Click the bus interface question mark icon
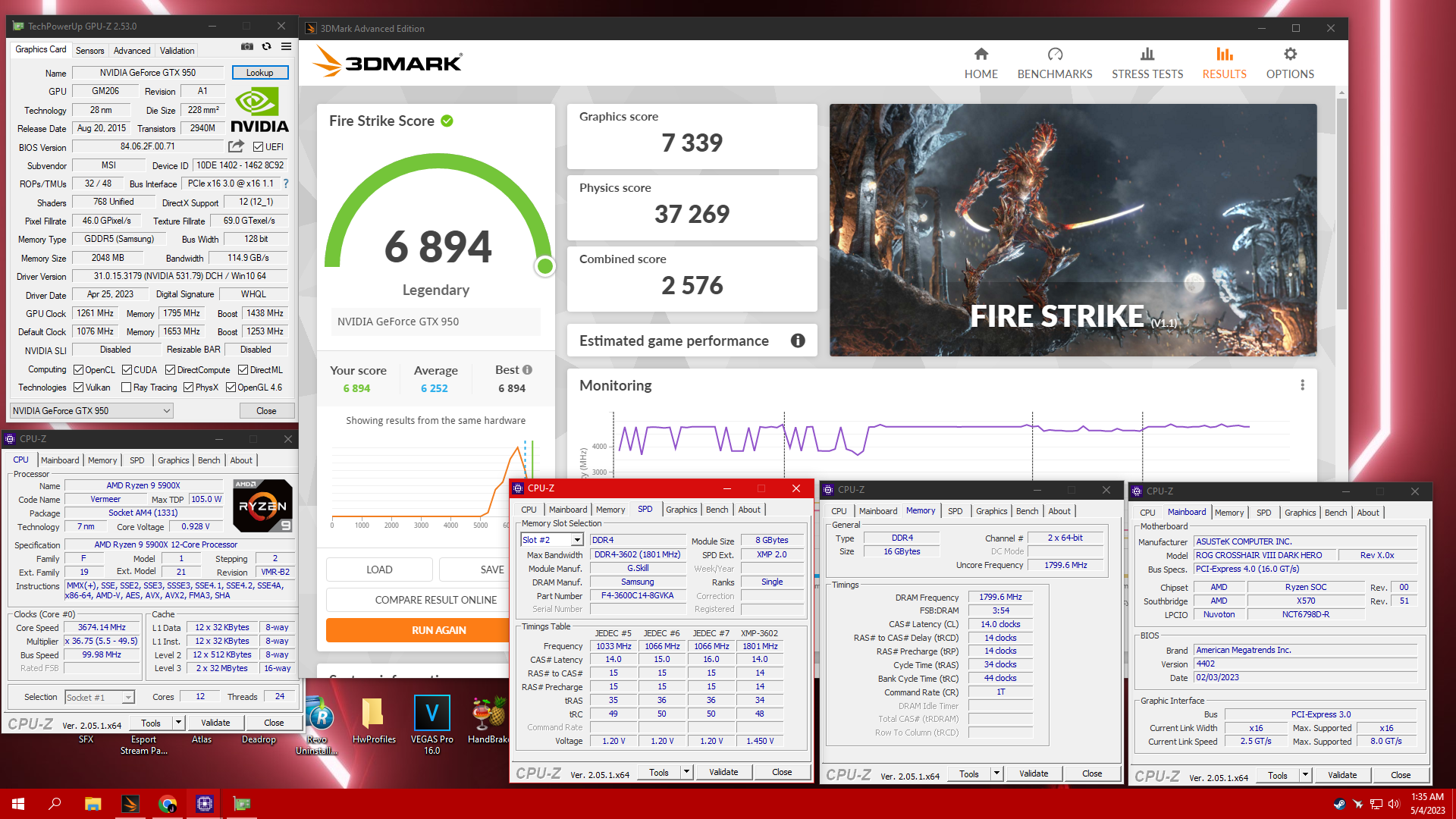The width and height of the screenshot is (1456, 819). 286,184
